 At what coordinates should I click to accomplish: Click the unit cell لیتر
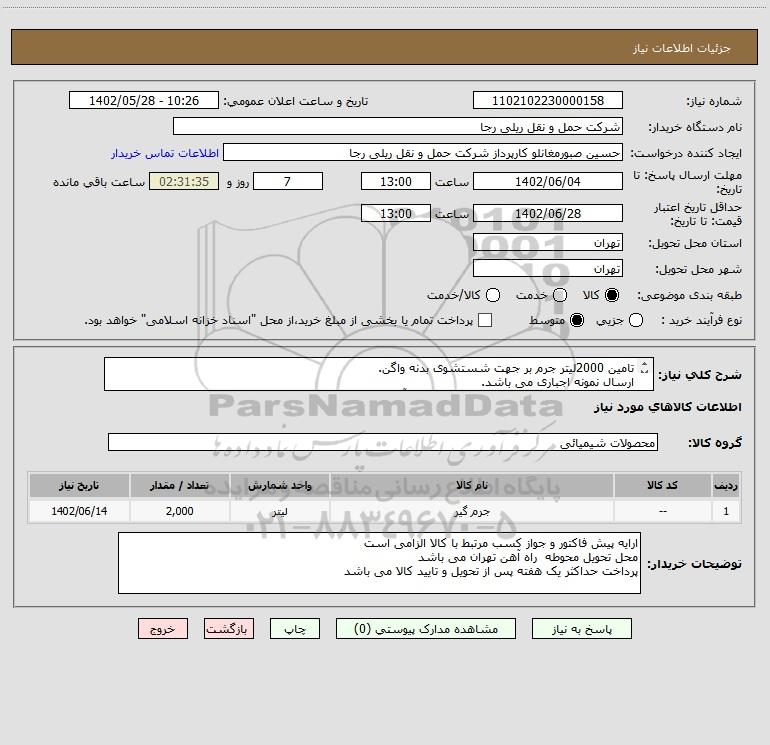coord(279,511)
